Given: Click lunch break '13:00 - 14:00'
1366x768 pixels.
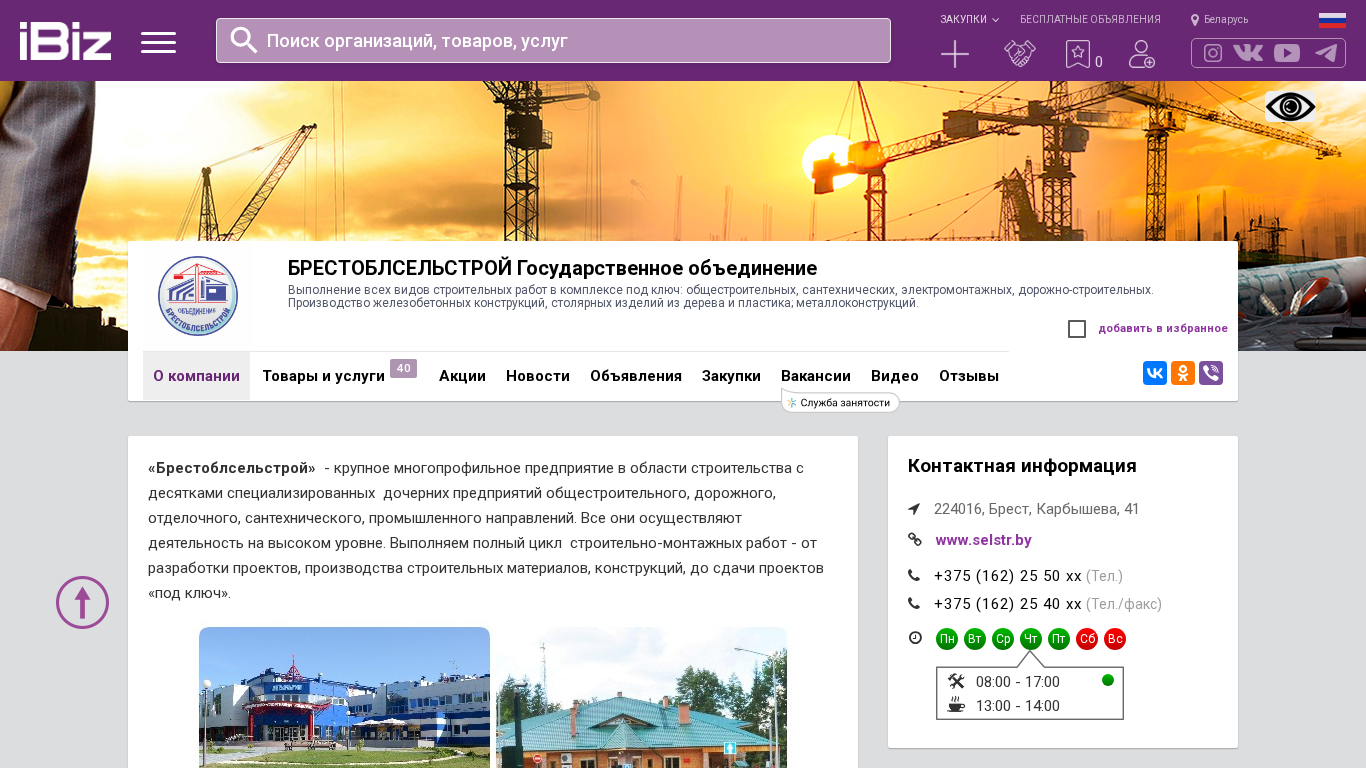Looking at the screenshot, I should point(1017,706).
